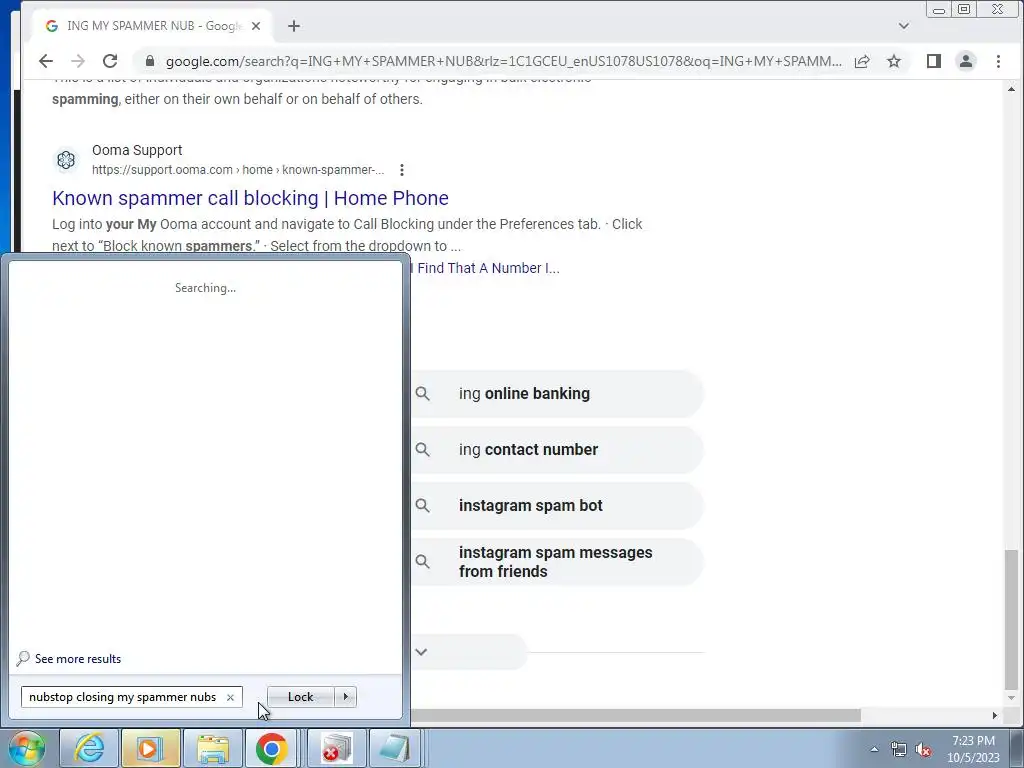
Task: Click the forward navigation arrow
Action: pos(78,61)
